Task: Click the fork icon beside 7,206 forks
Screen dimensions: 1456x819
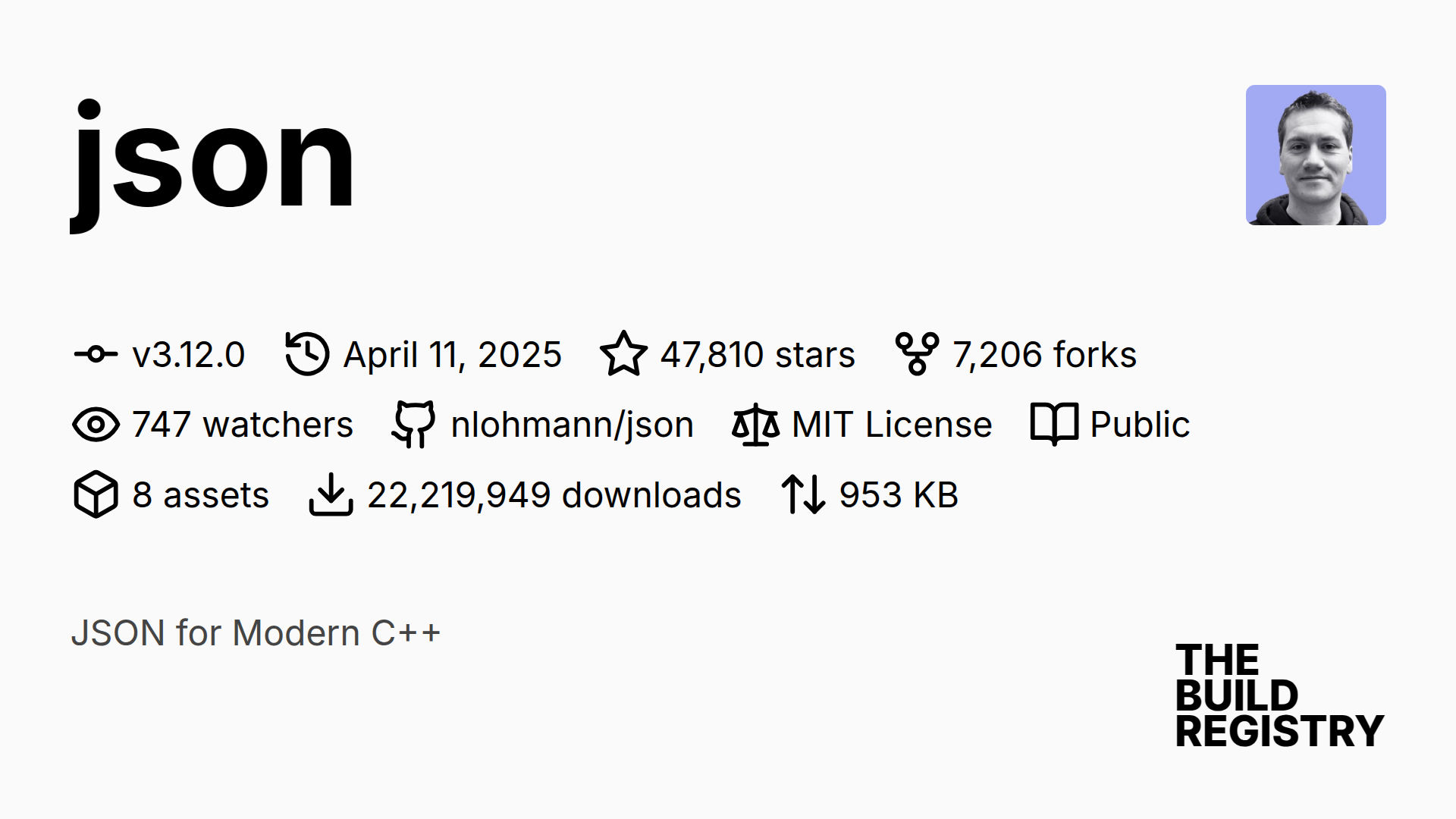Action: [917, 354]
